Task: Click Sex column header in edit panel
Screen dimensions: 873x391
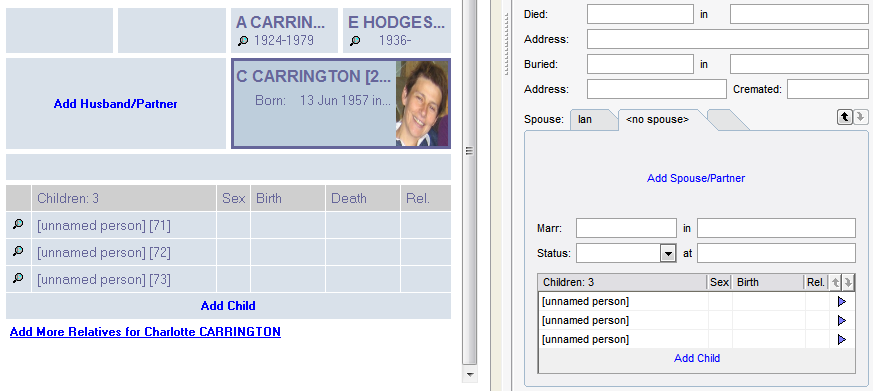Action: coord(719,282)
